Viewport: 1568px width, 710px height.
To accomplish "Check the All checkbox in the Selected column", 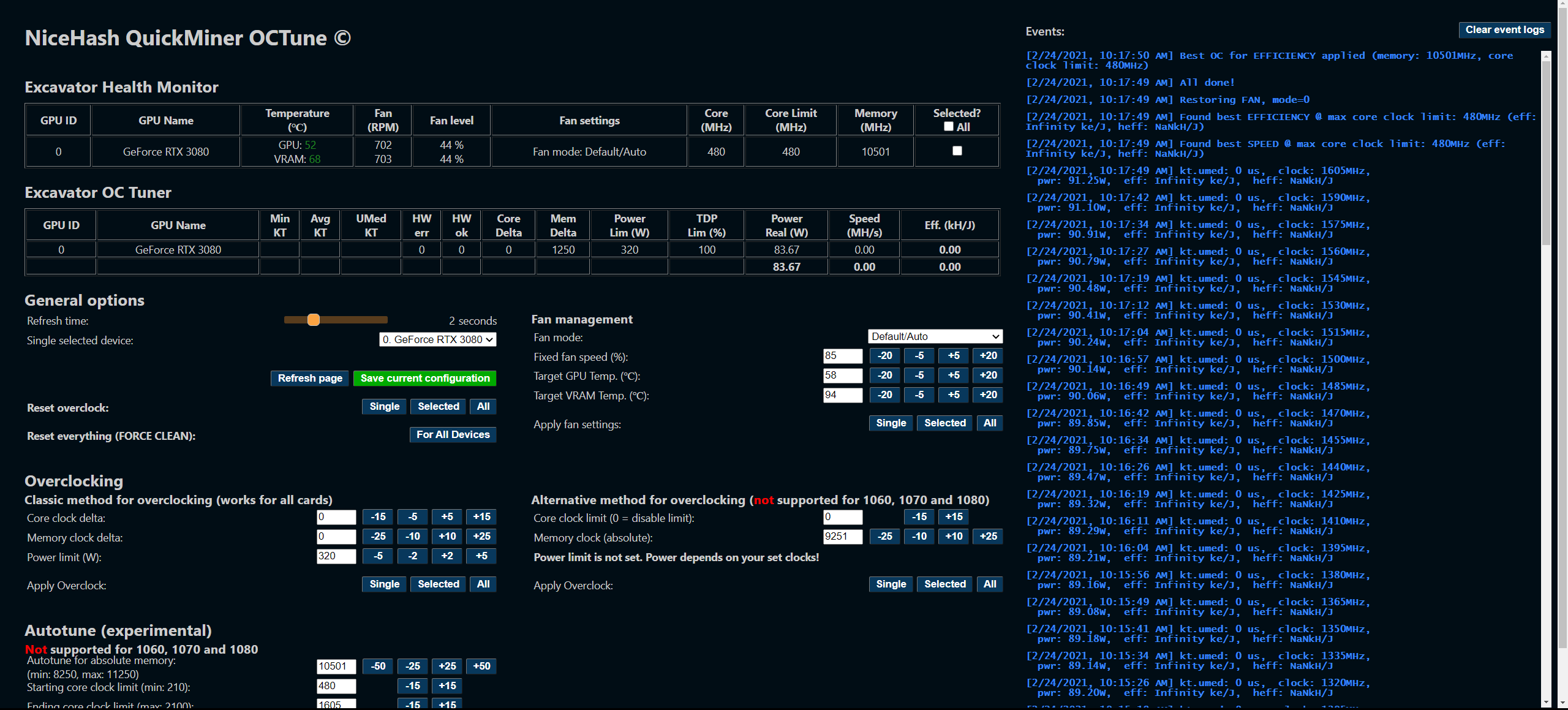I will (x=948, y=126).
